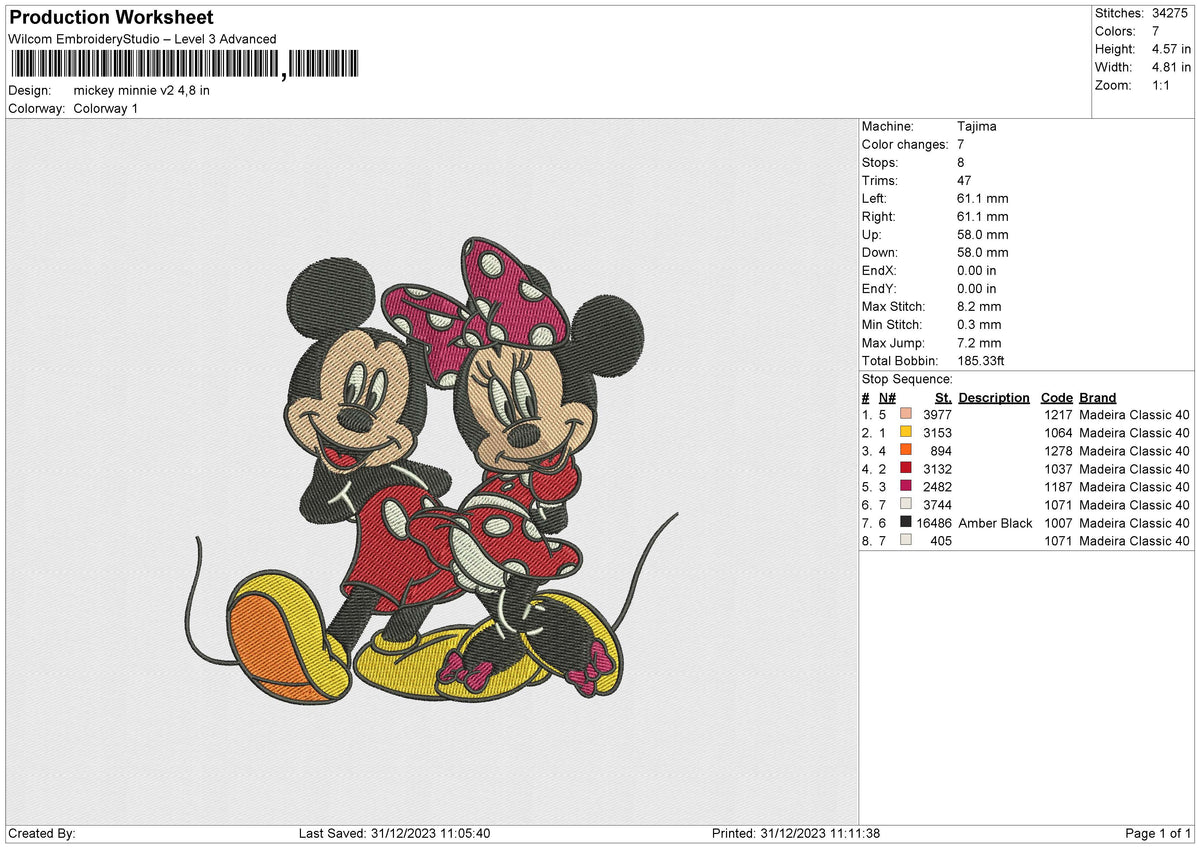Image resolution: width=1200 pixels, height=848 pixels.
Task: Click the Trims value 47
Action: click(x=964, y=180)
